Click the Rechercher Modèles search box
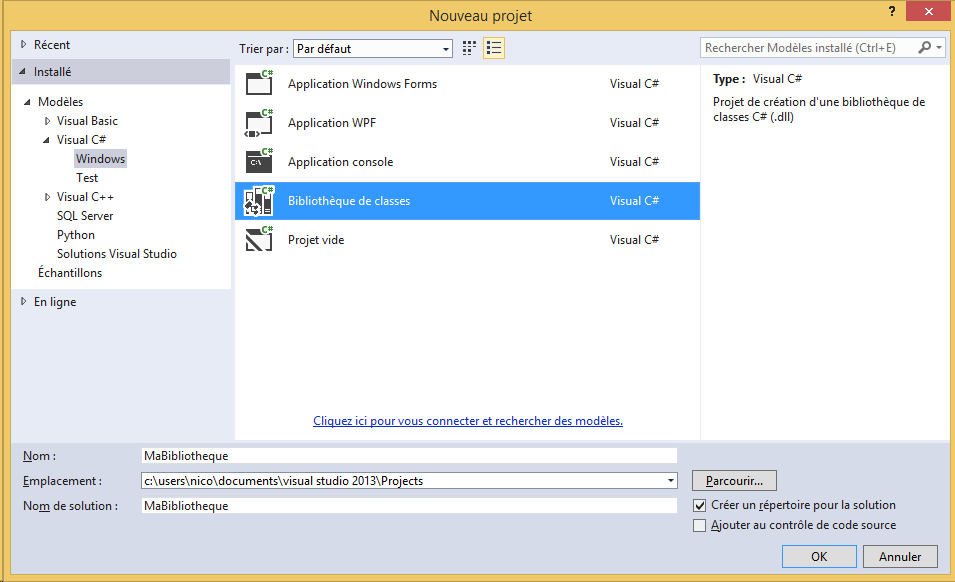 (808, 47)
